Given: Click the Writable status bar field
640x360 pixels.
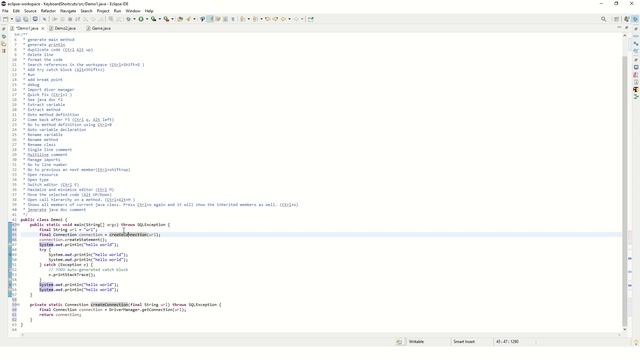Looking at the screenshot, I should [x=416, y=342].
